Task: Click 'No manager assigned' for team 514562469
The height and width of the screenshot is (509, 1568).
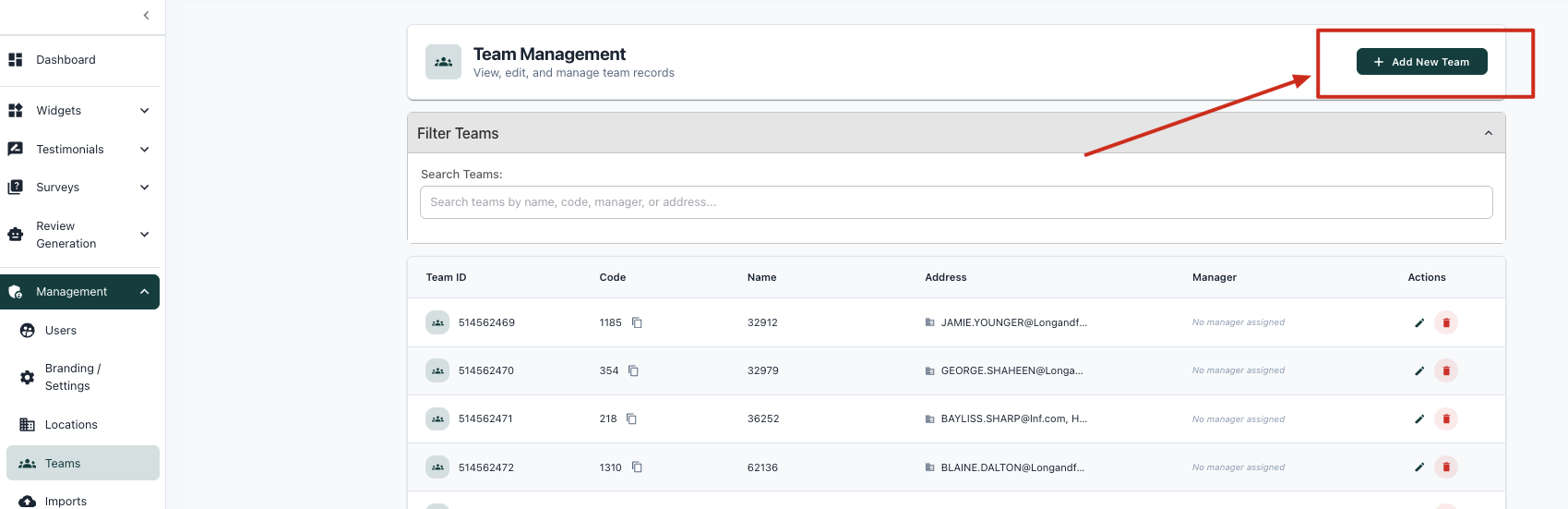Action: (1238, 322)
